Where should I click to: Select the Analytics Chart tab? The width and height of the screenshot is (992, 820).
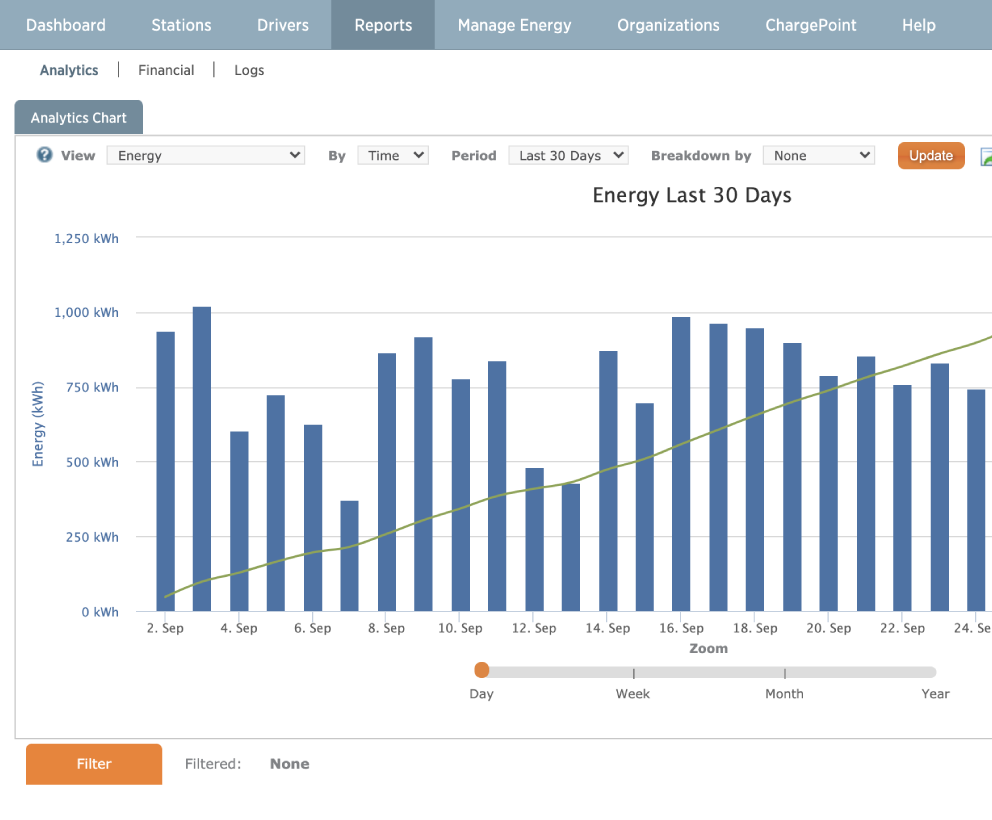pyautogui.click(x=79, y=118)
